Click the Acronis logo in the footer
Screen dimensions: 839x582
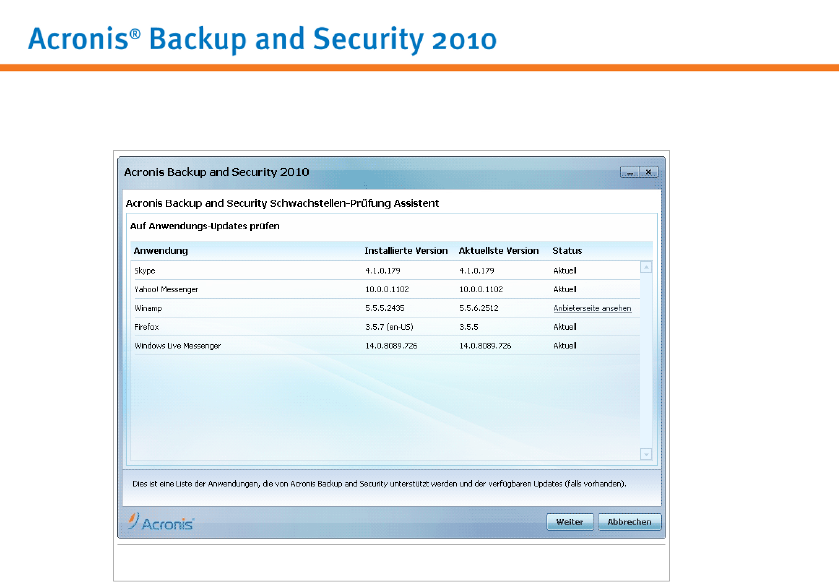161,522
